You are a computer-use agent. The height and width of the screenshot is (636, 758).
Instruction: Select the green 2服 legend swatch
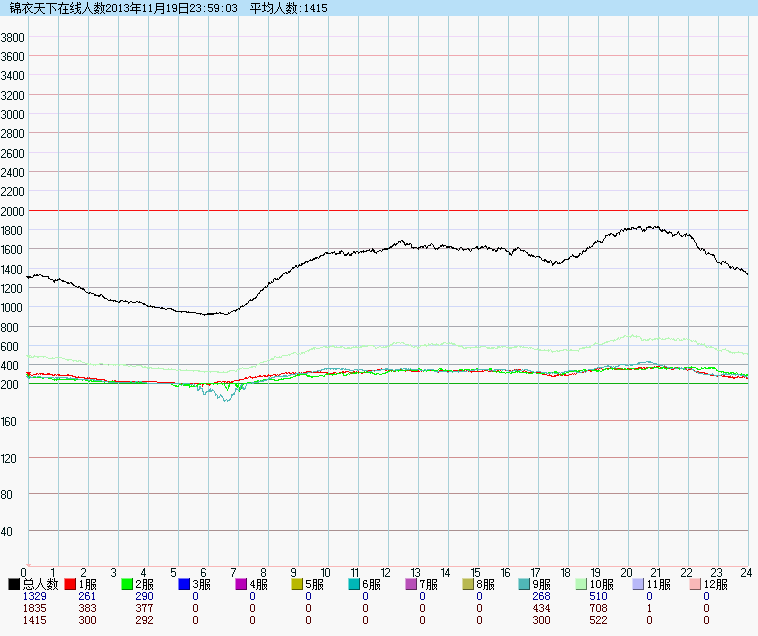(127, 584)
